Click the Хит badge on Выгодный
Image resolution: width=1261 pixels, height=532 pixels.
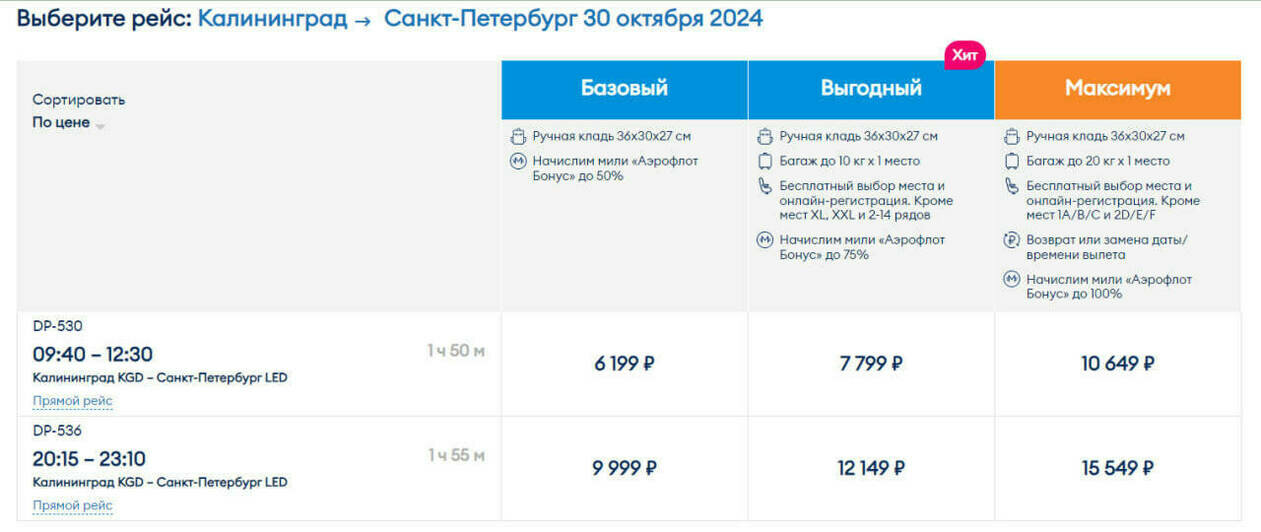point(964,56)
